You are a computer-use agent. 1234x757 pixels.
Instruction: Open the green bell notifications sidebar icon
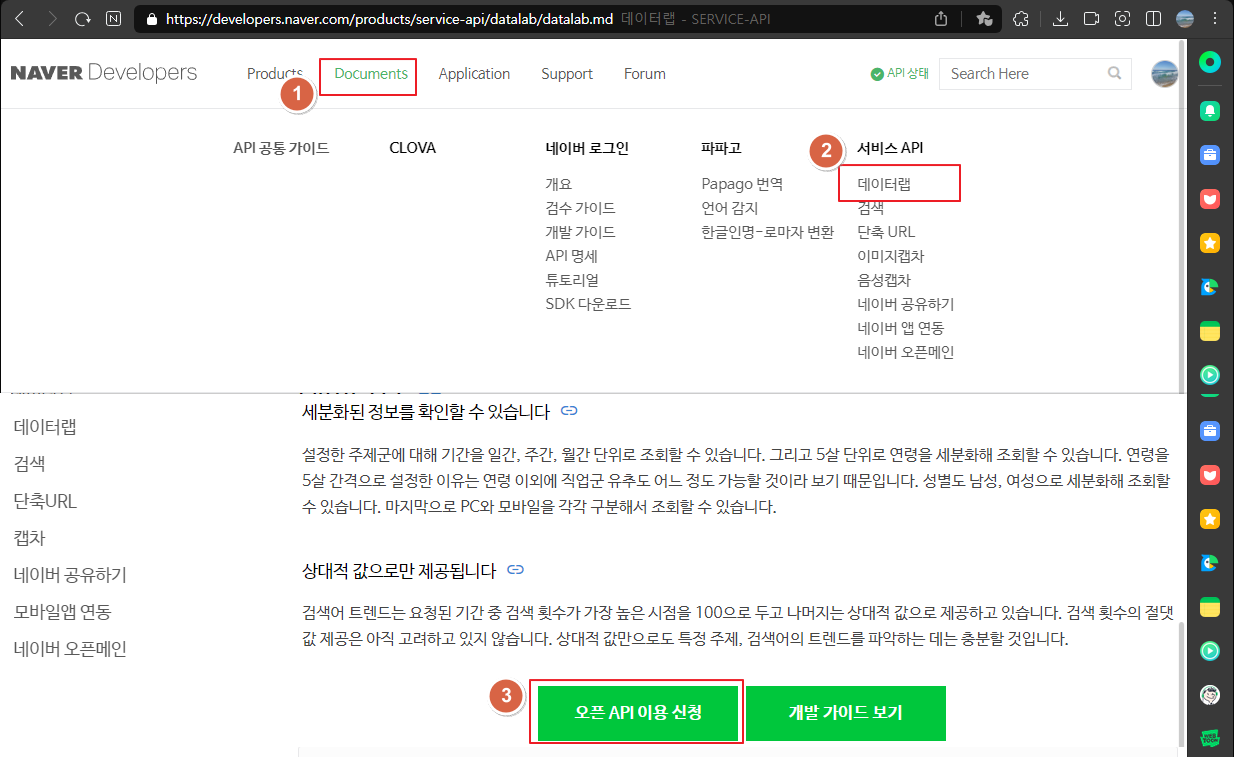(1211, 110)
